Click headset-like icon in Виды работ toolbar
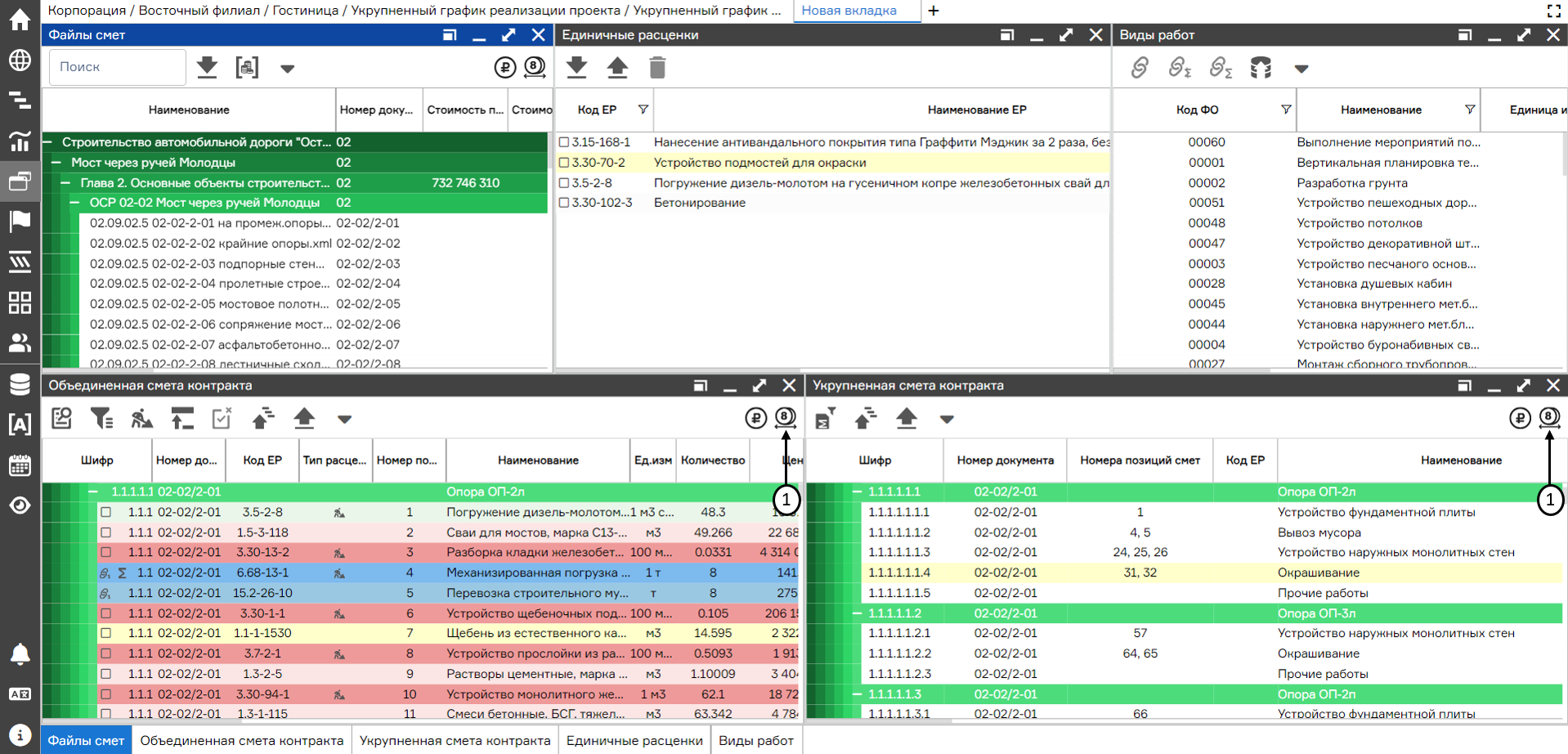Viewport: 1568px width, 754px height. tap(1261, 67)
